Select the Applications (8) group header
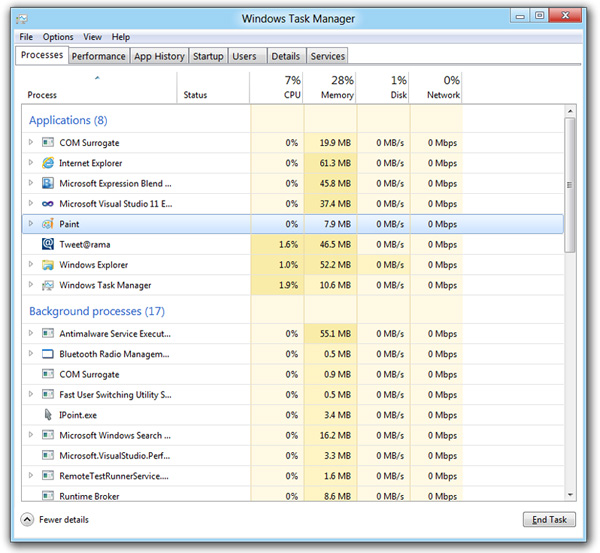 pyautogui.click(x=68, y=120)
